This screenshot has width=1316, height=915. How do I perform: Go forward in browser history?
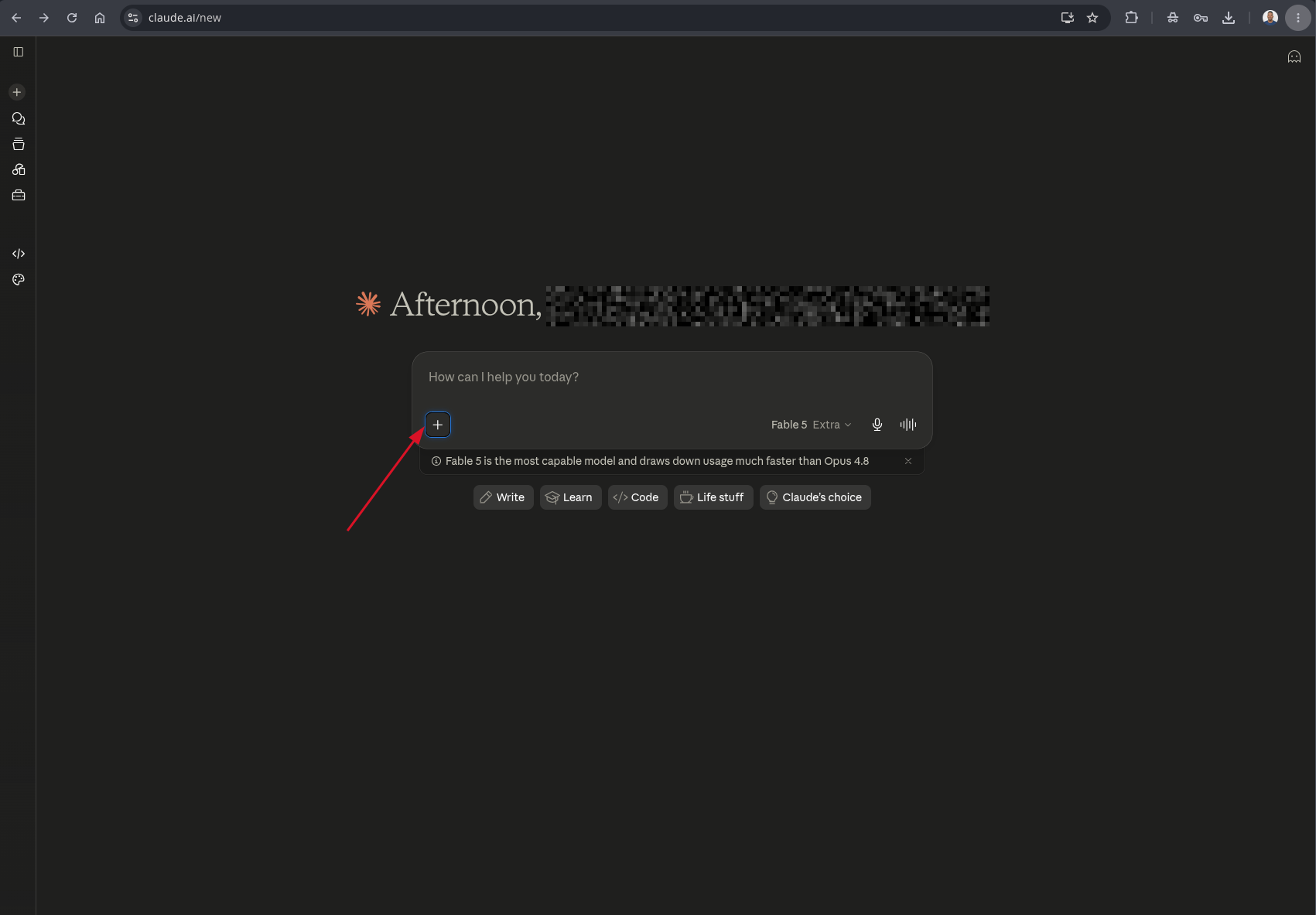click(44, 18)
